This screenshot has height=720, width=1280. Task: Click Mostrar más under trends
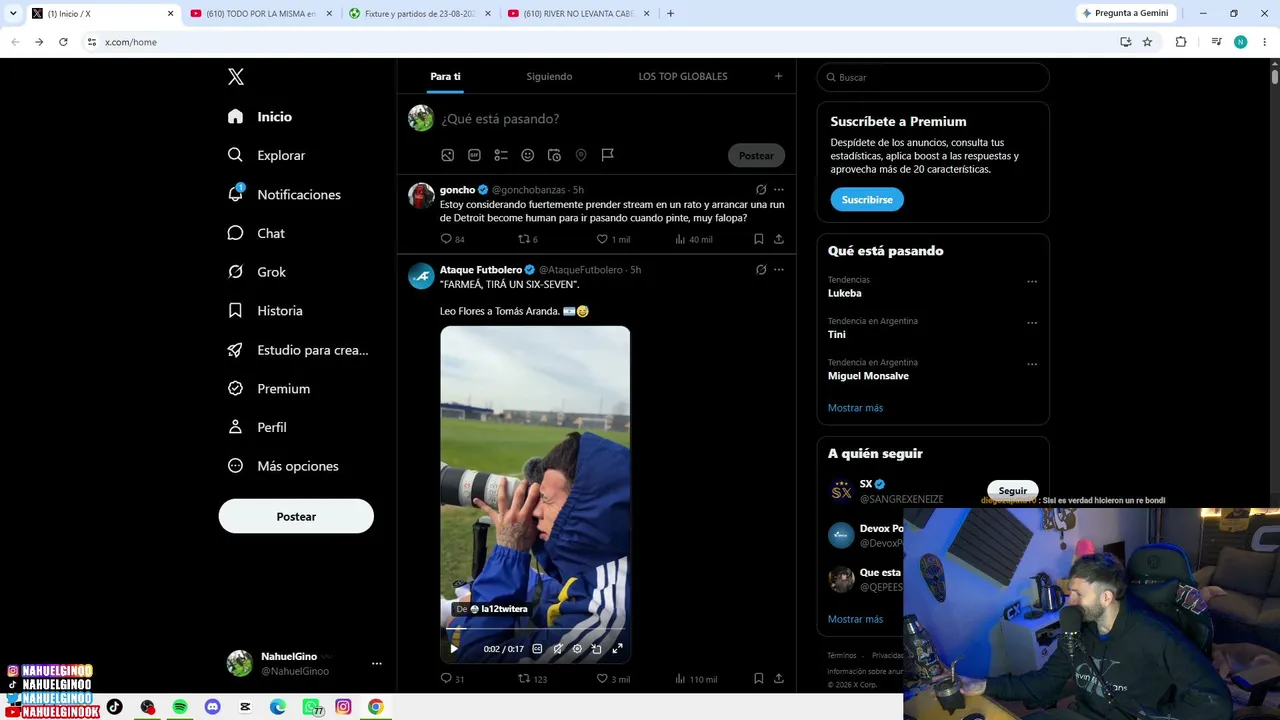855,408
